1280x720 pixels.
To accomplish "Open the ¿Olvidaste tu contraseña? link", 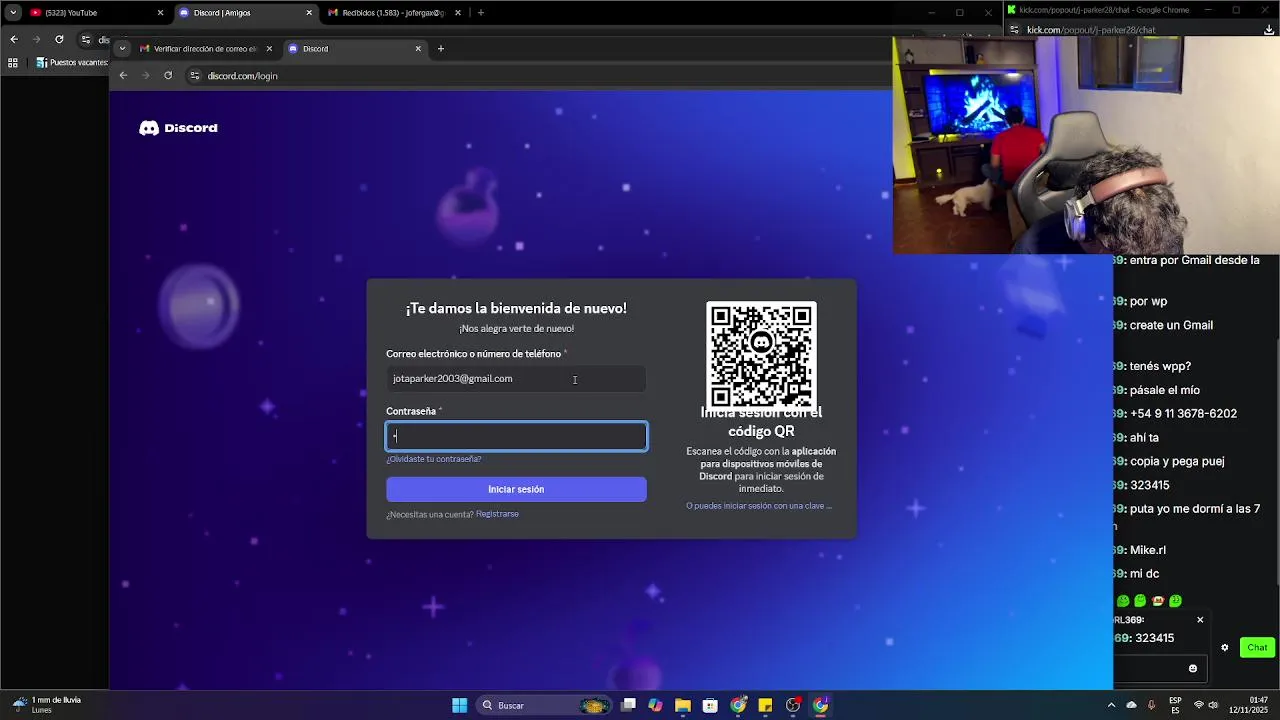I will (434, 459).
